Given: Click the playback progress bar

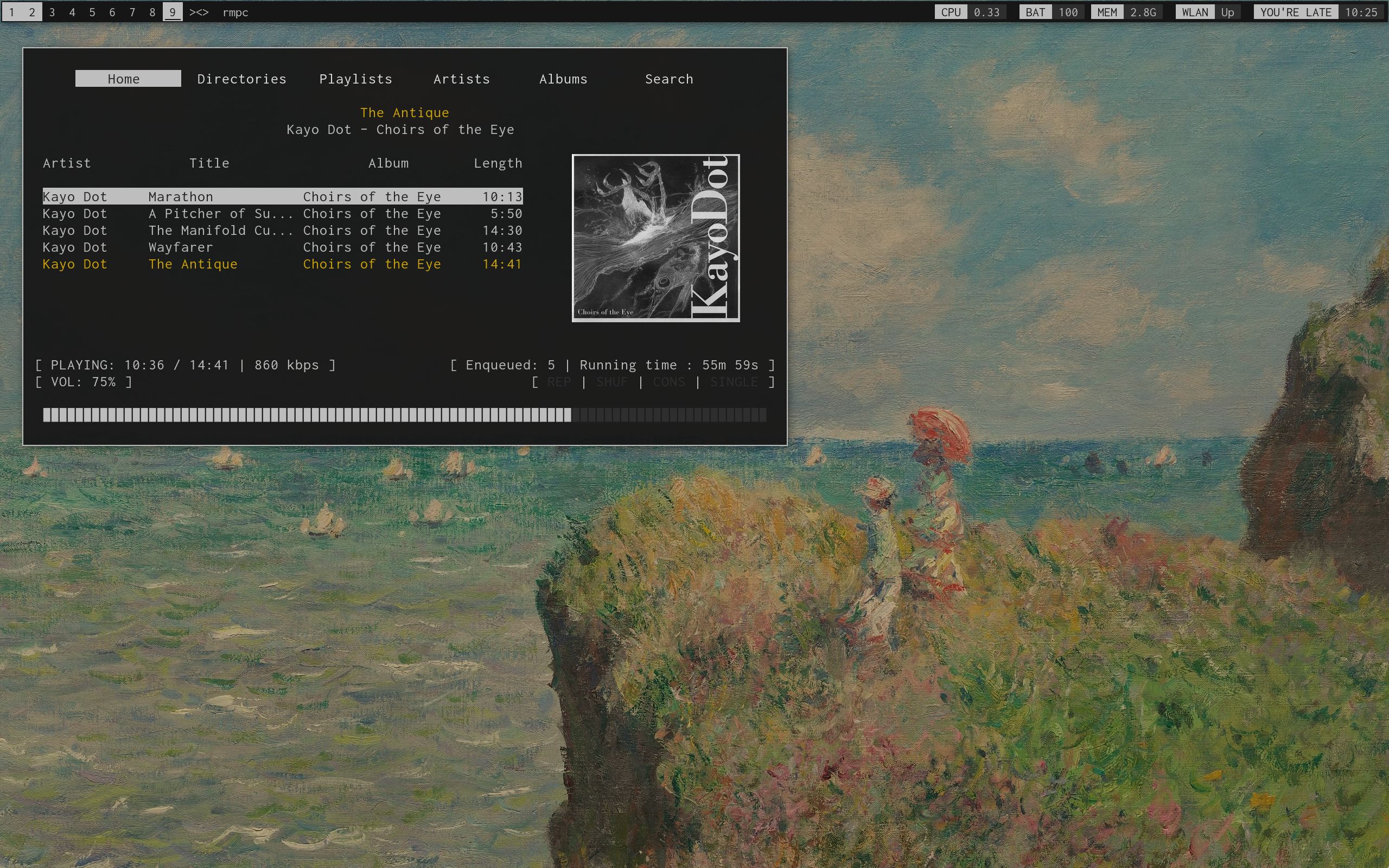Looking at the screenshot, I should click(404, 414).
